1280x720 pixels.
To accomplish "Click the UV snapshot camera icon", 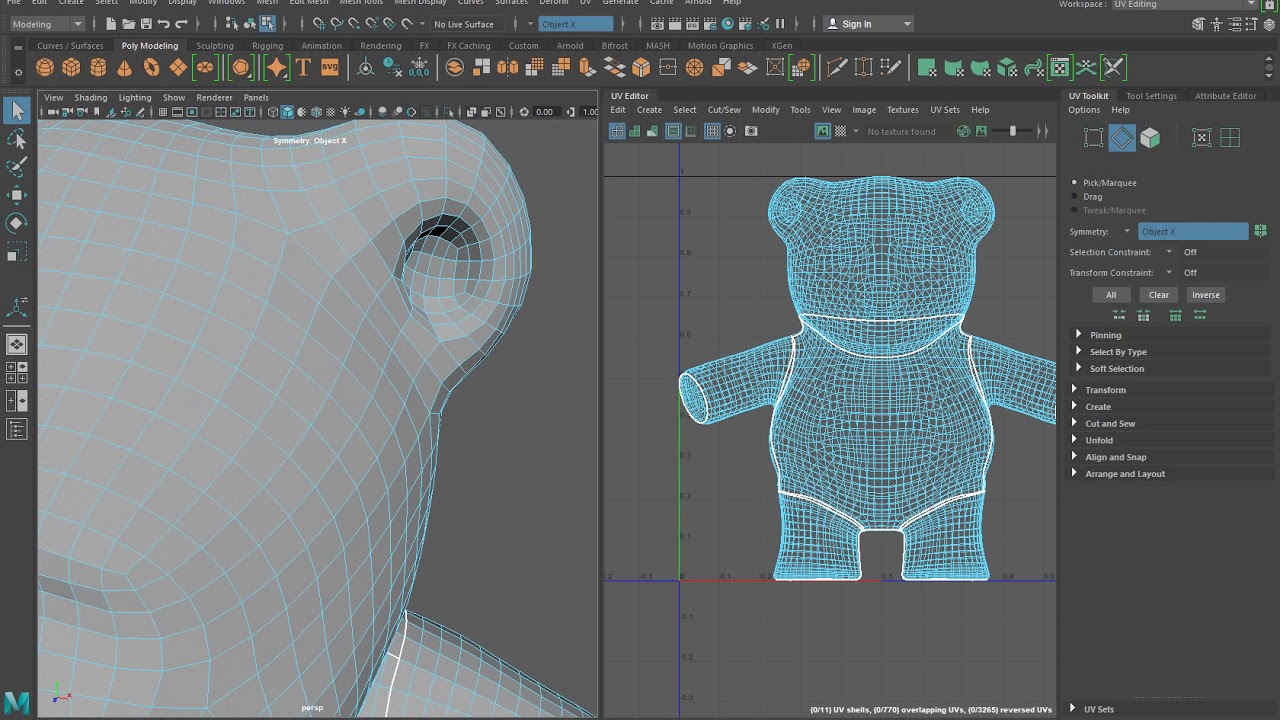I will [751, 131].
